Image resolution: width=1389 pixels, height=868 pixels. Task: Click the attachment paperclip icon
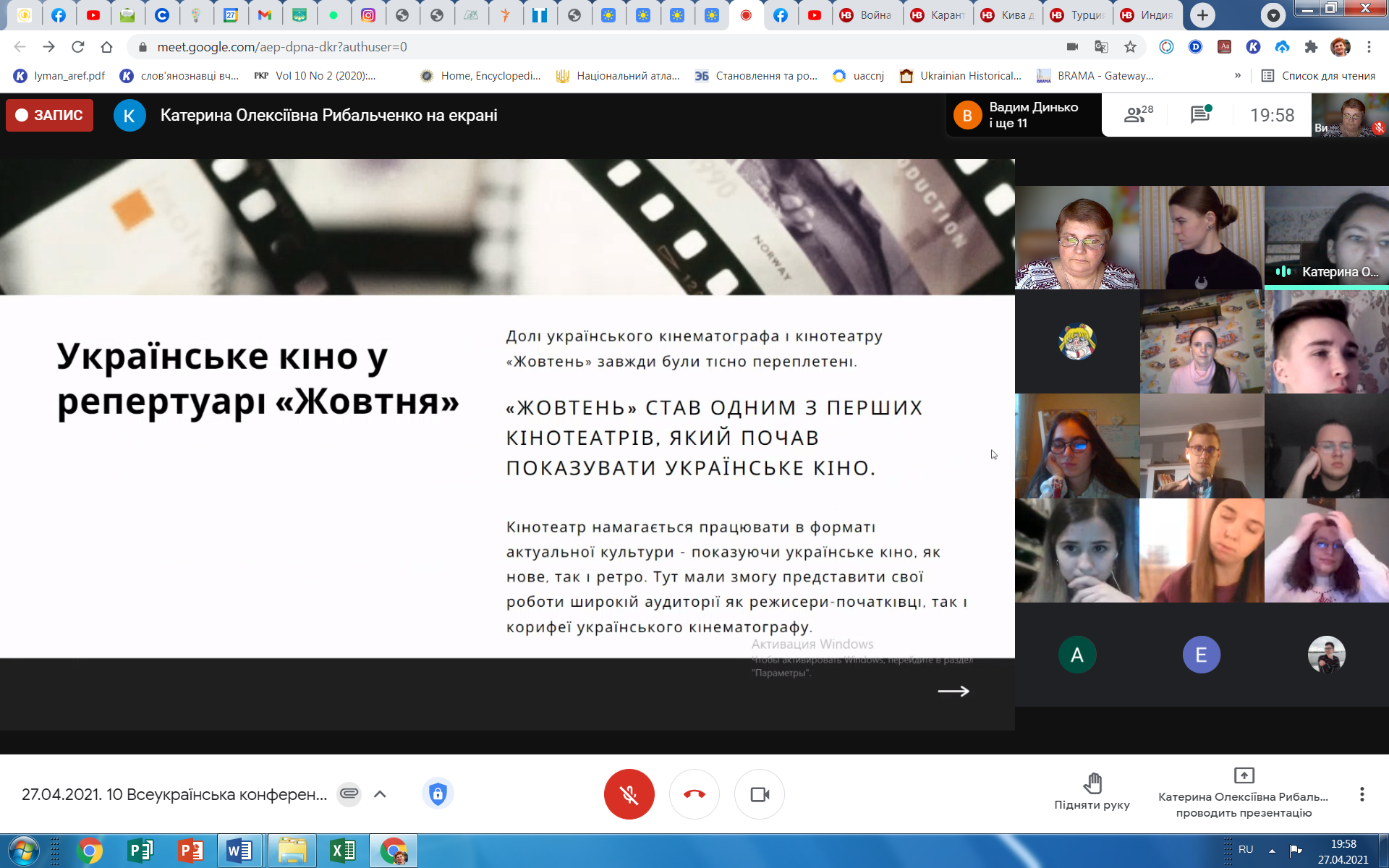[x=349, y=793]
